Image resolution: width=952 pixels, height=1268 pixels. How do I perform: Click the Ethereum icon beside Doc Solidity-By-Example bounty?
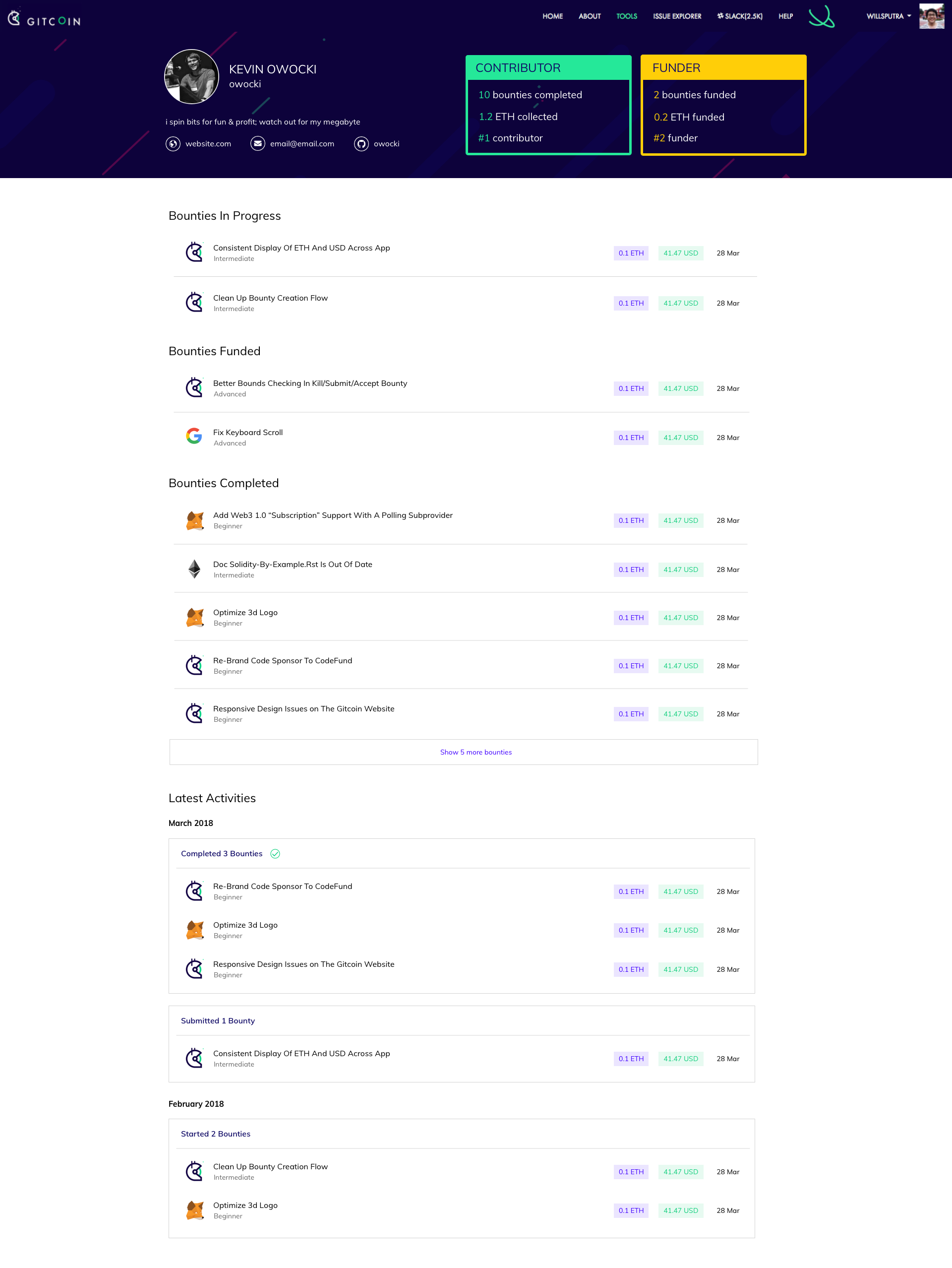(x=194, y=569)
